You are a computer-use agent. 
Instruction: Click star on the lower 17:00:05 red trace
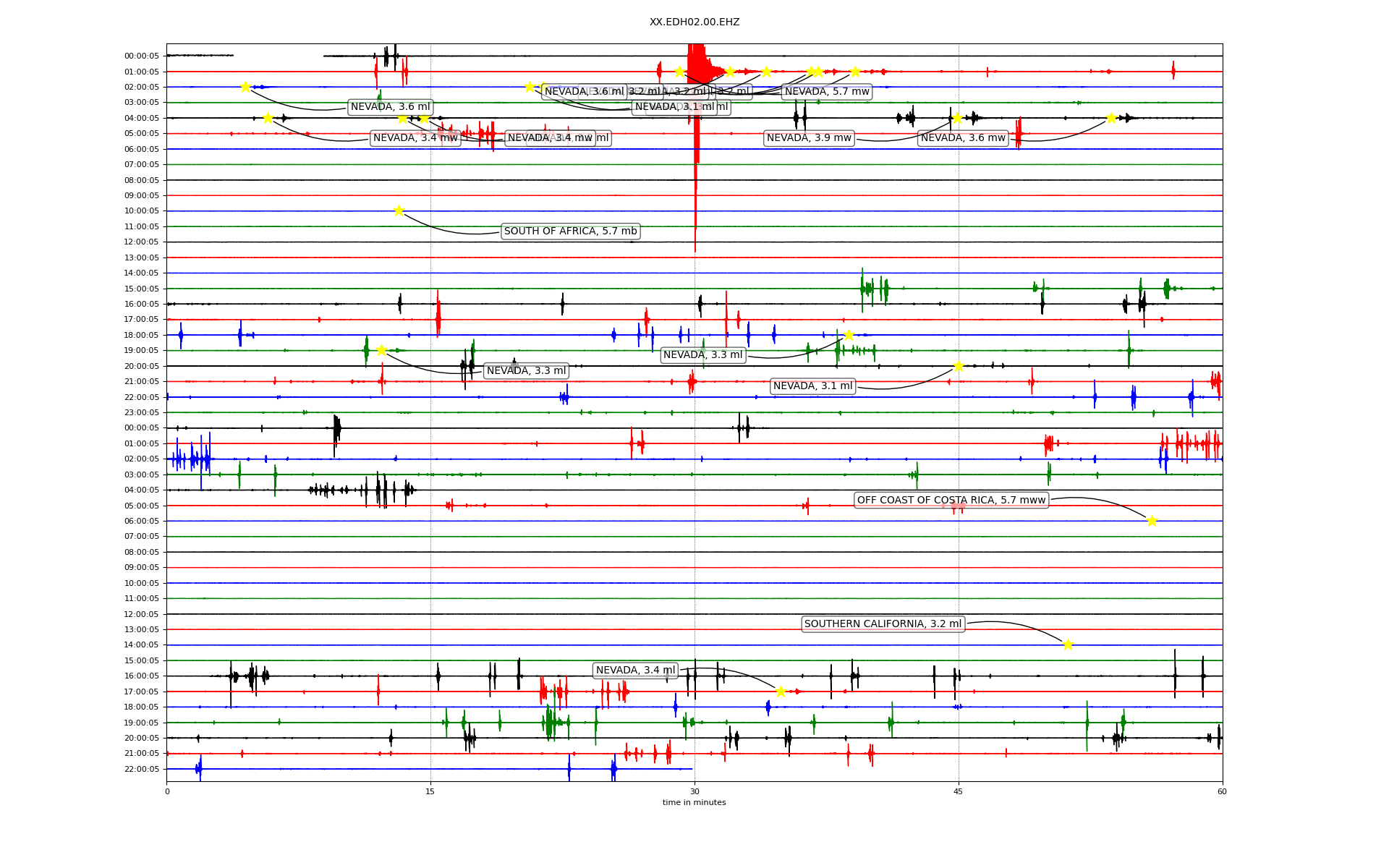(x=781, y=692)
